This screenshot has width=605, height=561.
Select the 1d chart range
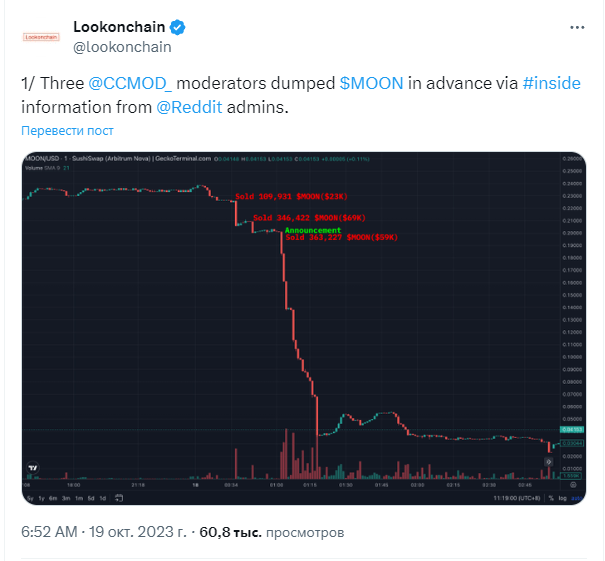pos(103,498)
